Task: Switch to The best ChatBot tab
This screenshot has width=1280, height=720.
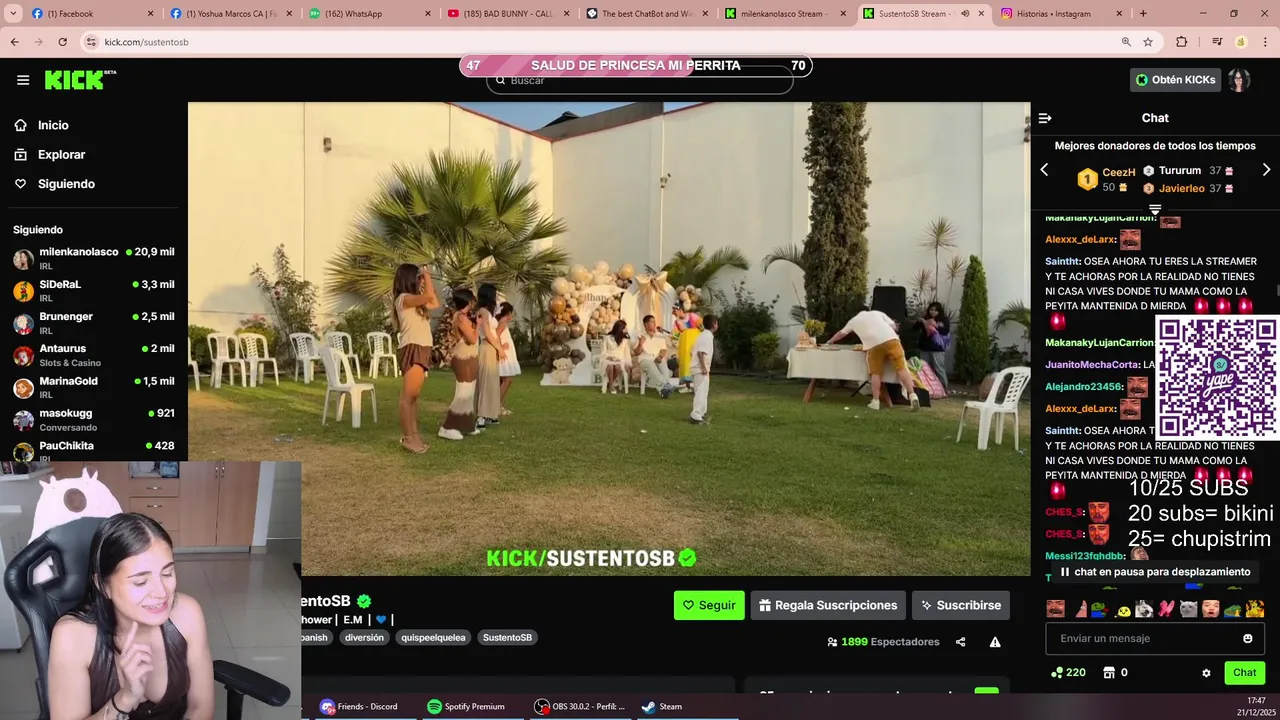Action: (646, 14)
